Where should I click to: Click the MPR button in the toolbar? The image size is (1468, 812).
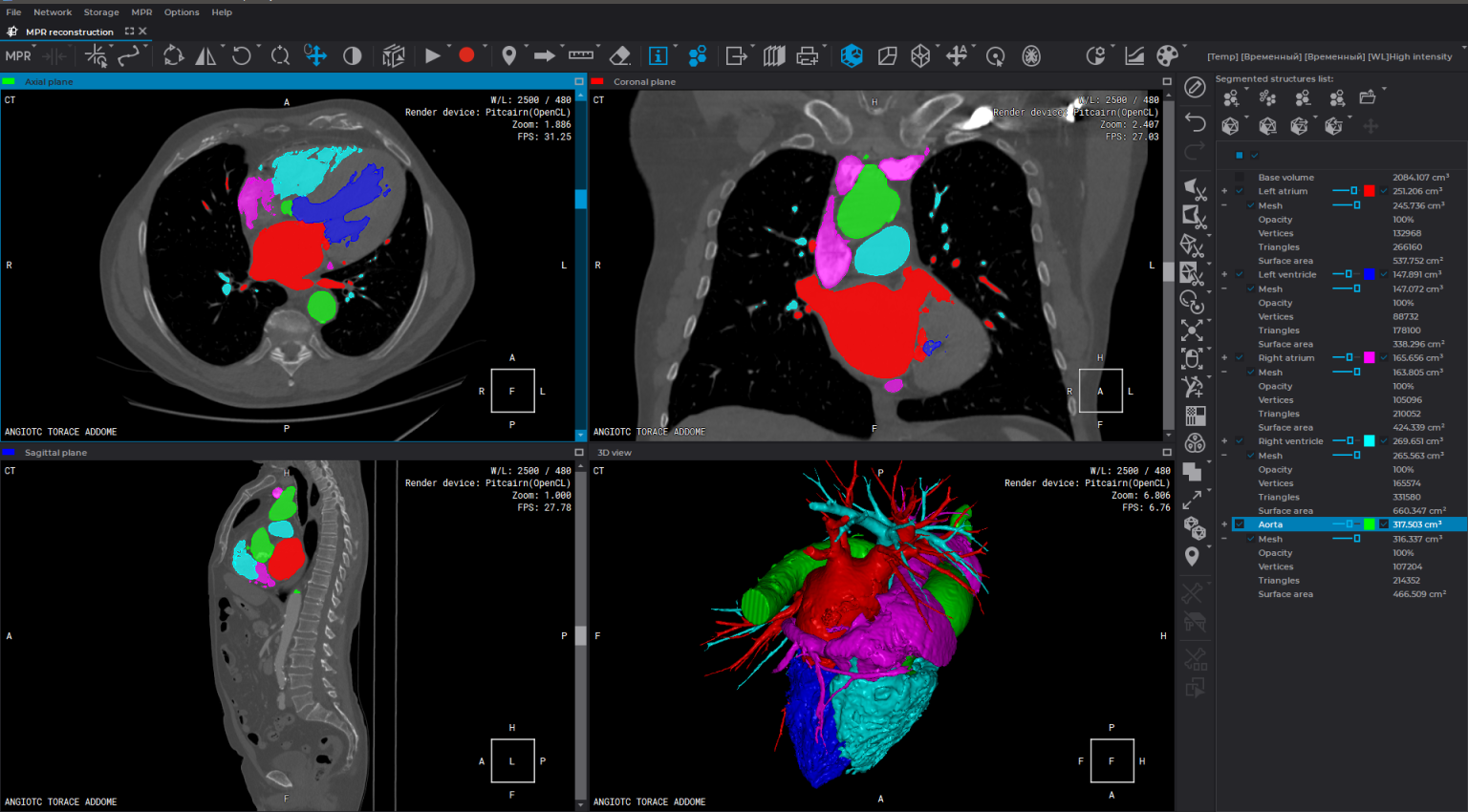pyautogui.click(x=18, y=56)
